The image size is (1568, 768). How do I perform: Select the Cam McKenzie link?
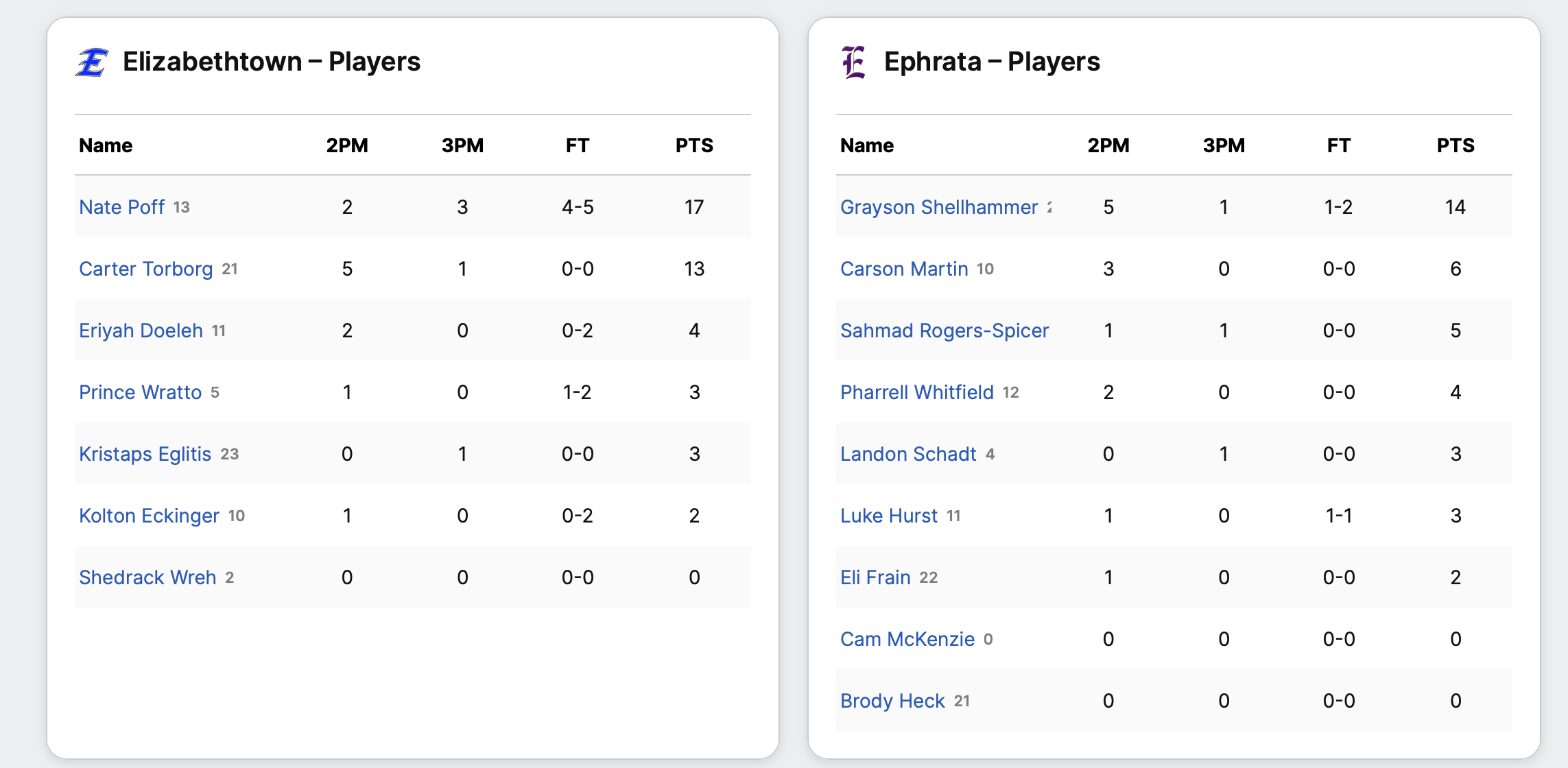pos(907,639)
